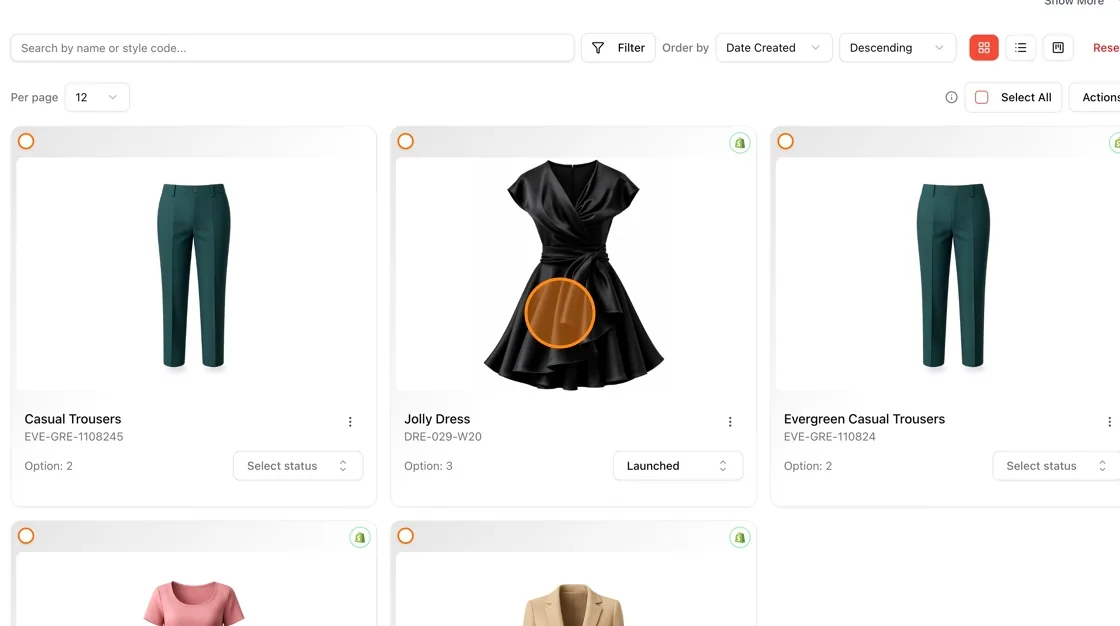1120x626 pixels.
Task: Click the Jolly Dress product name
Action: (x=437, y=419)
